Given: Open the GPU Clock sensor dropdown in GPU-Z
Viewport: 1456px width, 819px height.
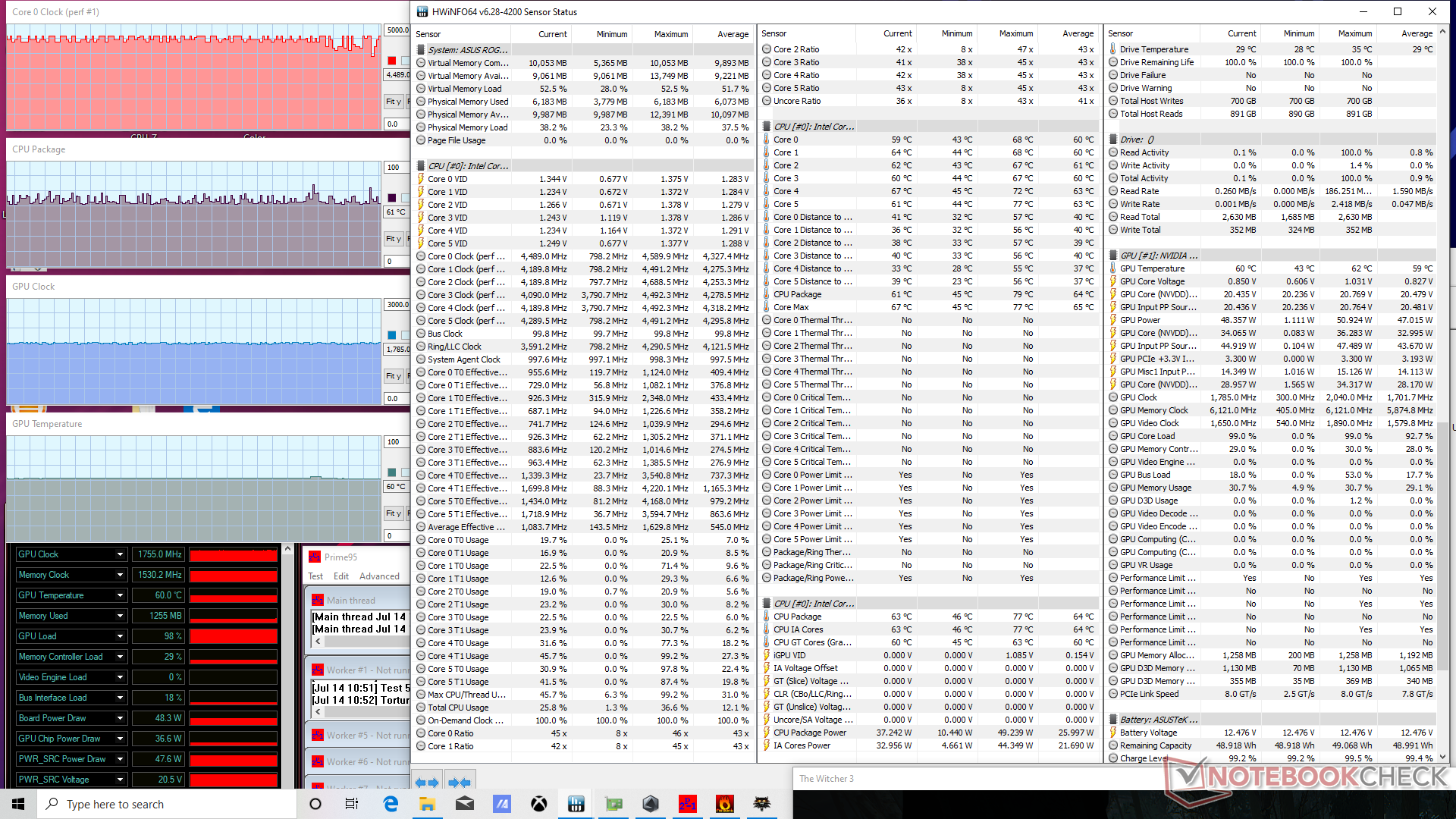Looking at the screenshot, I should point(120,554).
